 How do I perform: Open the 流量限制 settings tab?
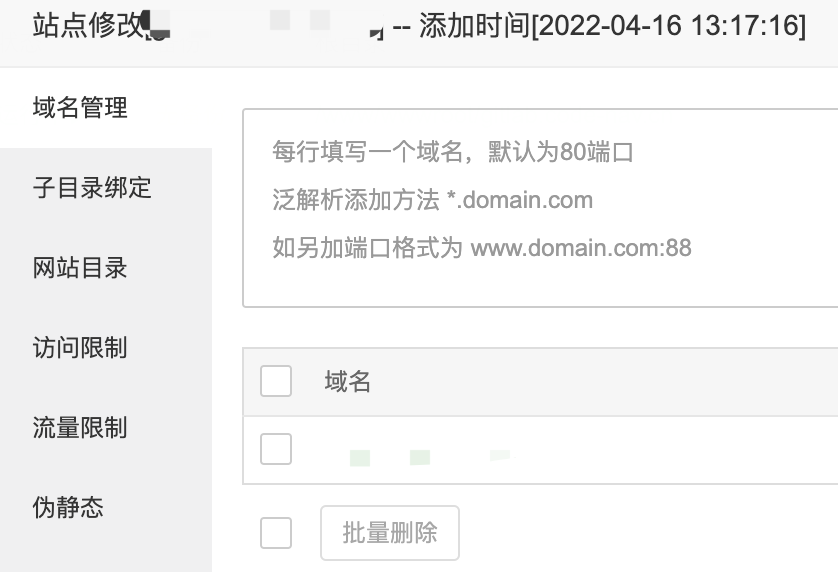point(80,428)
